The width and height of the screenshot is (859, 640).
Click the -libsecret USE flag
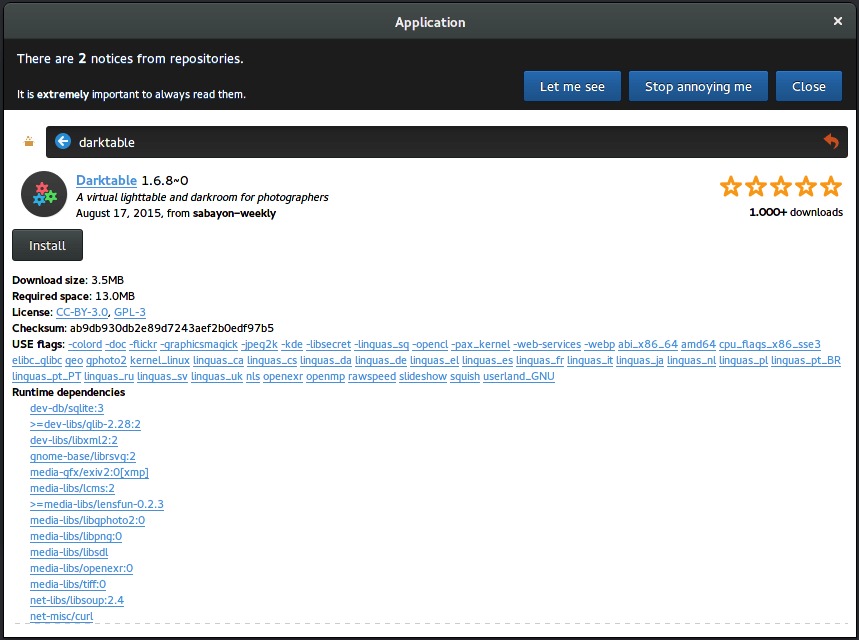click(329, 345)
